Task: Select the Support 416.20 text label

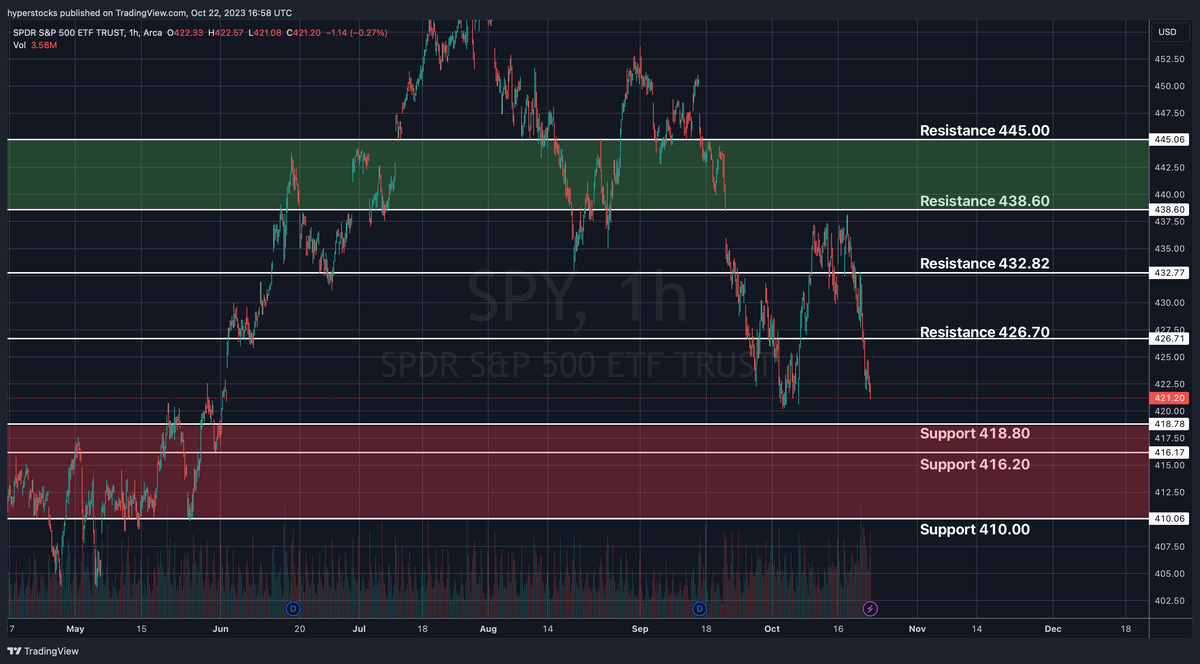Action: click(x=975, y=464)
